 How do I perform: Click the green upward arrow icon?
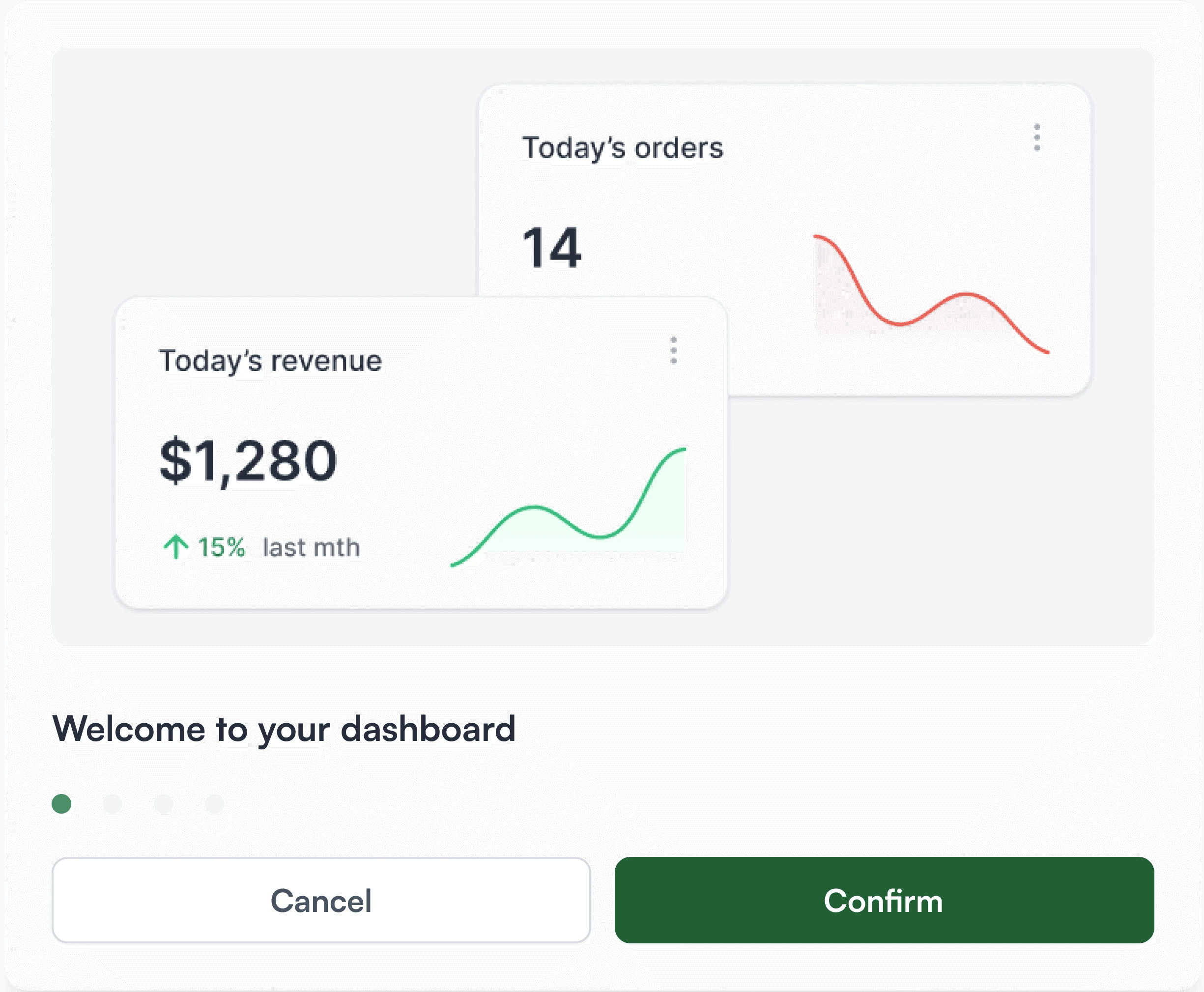click(176, 547)
